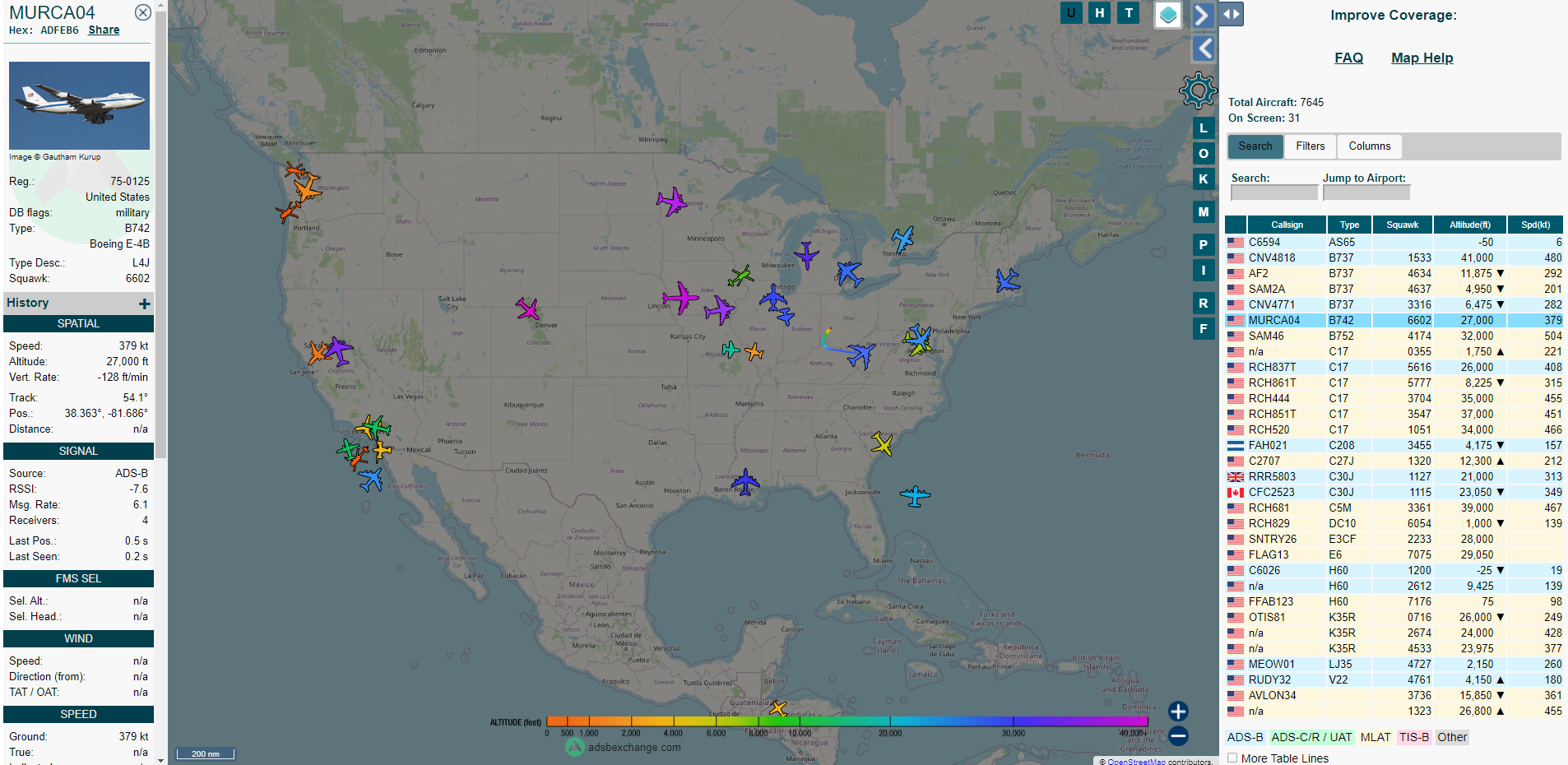Switch to the Columns tab
The height and width of the screenshot is (765, 1568).
(1370, 146)
